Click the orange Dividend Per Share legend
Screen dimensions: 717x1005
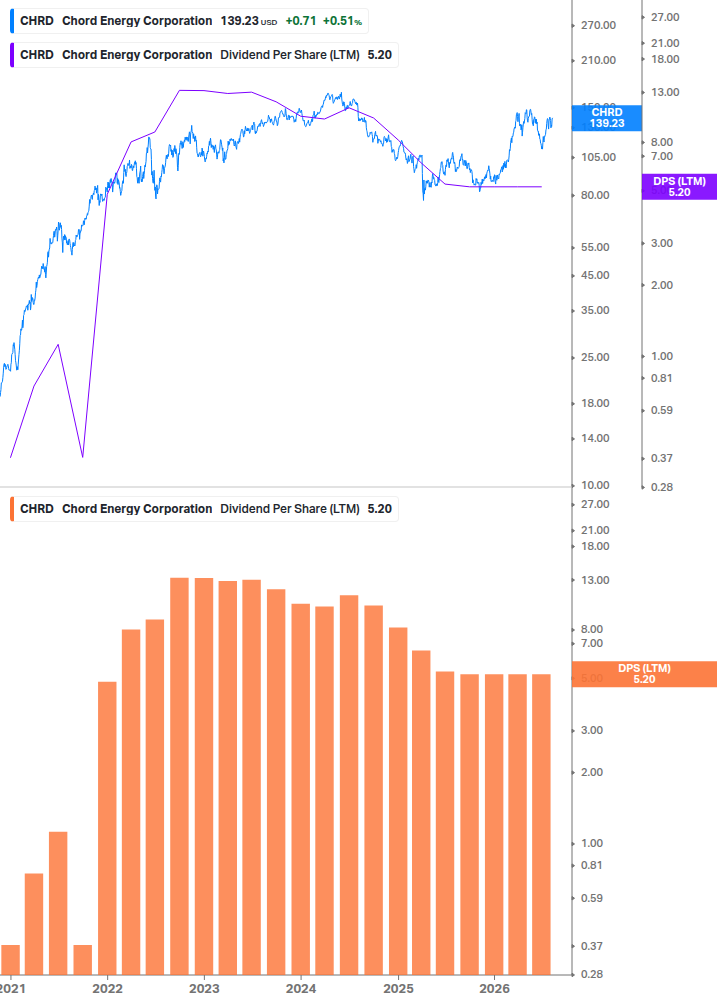coord(204,509)
